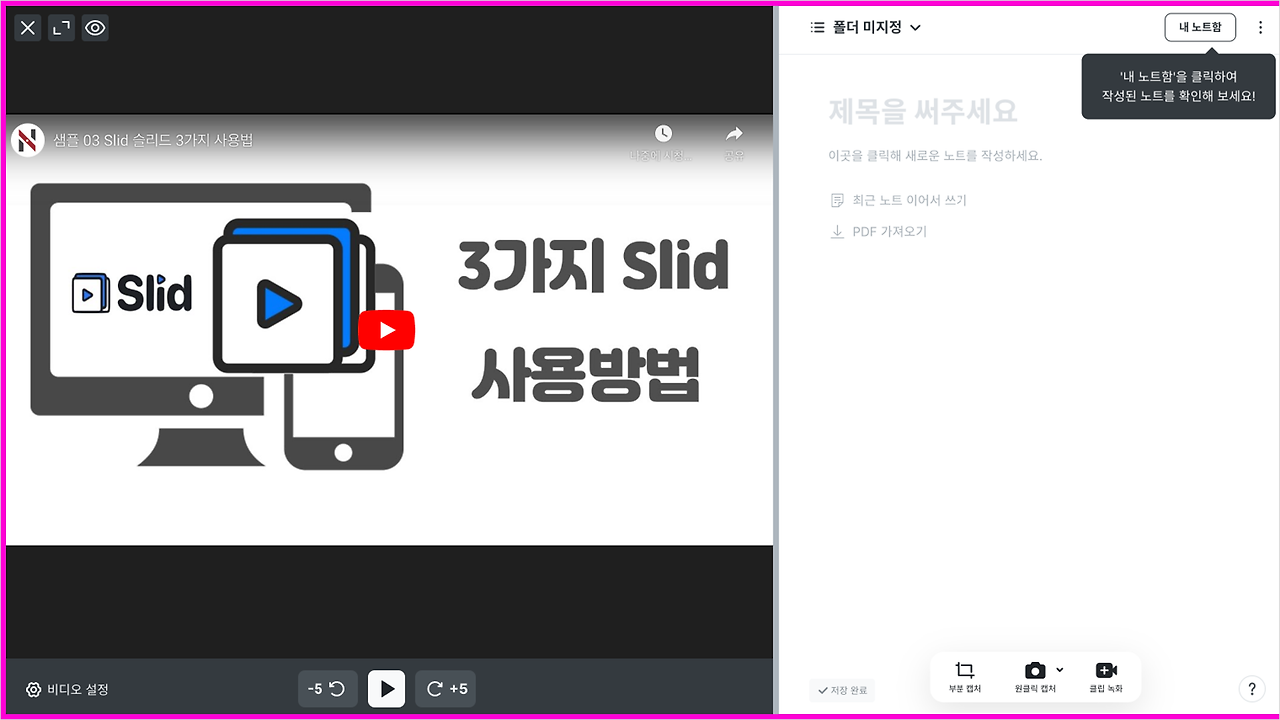The height and width of the screenshot is (720, 1280).
Task: Skip forward with the +5 button
Action: pos(445,688)
